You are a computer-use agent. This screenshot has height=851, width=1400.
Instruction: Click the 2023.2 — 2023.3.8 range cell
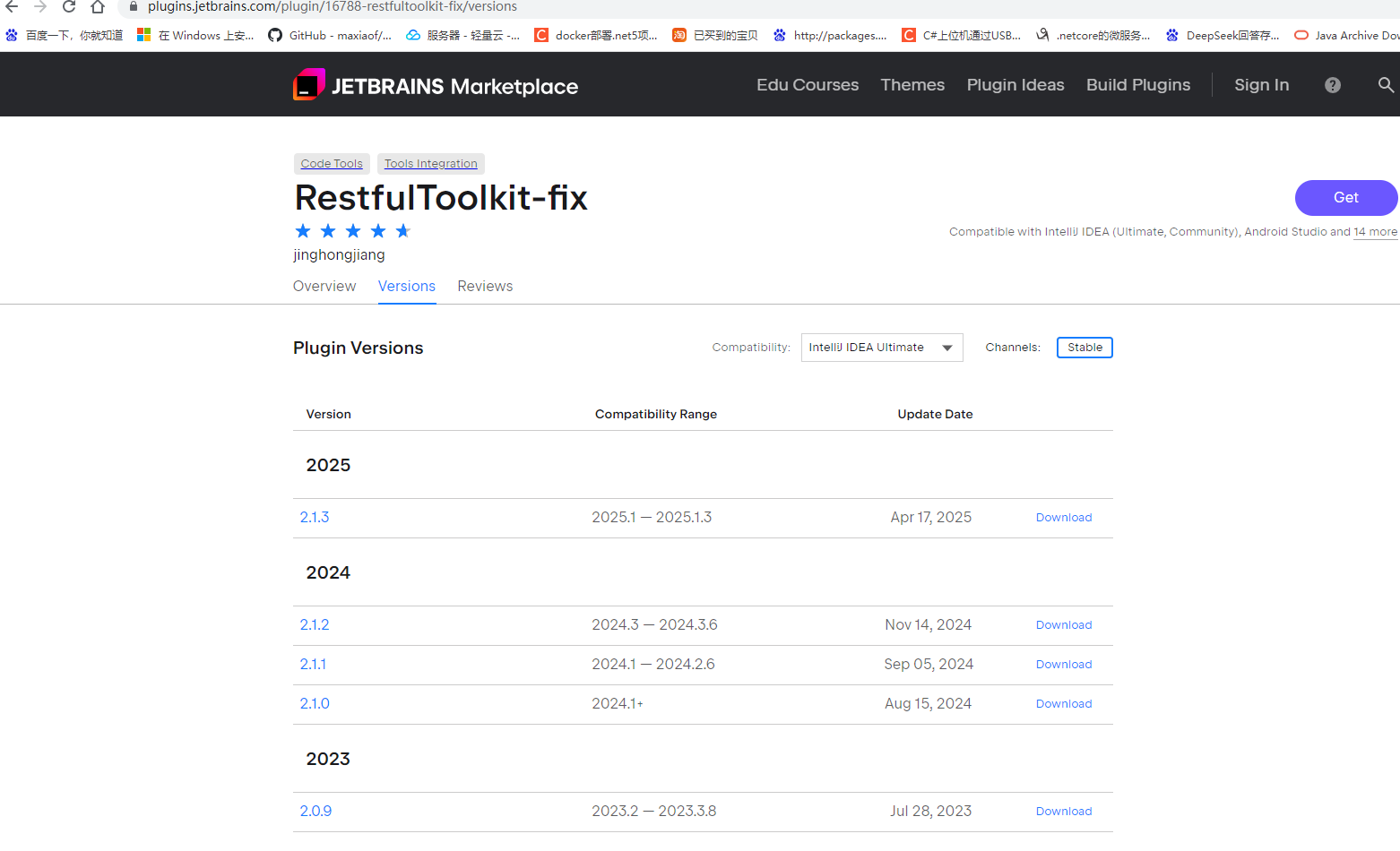tap(654, 812)
